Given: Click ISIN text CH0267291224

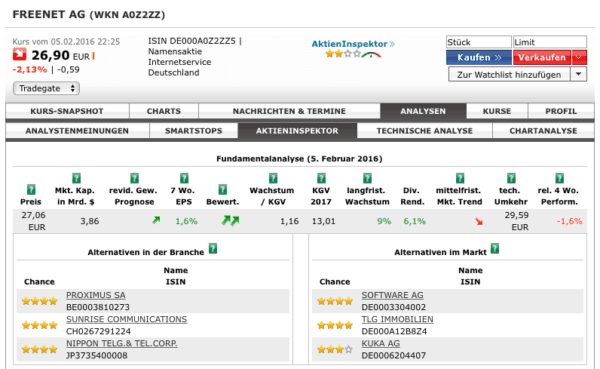Looking at the screenshot, I should coord(98,331).
